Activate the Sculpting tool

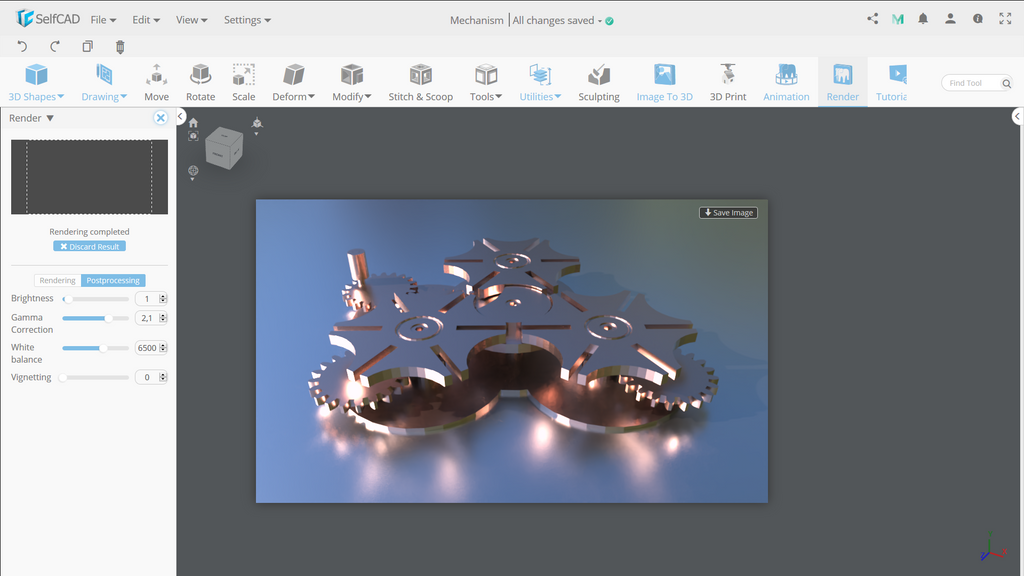pyautogui.click(x=599, y=82)
